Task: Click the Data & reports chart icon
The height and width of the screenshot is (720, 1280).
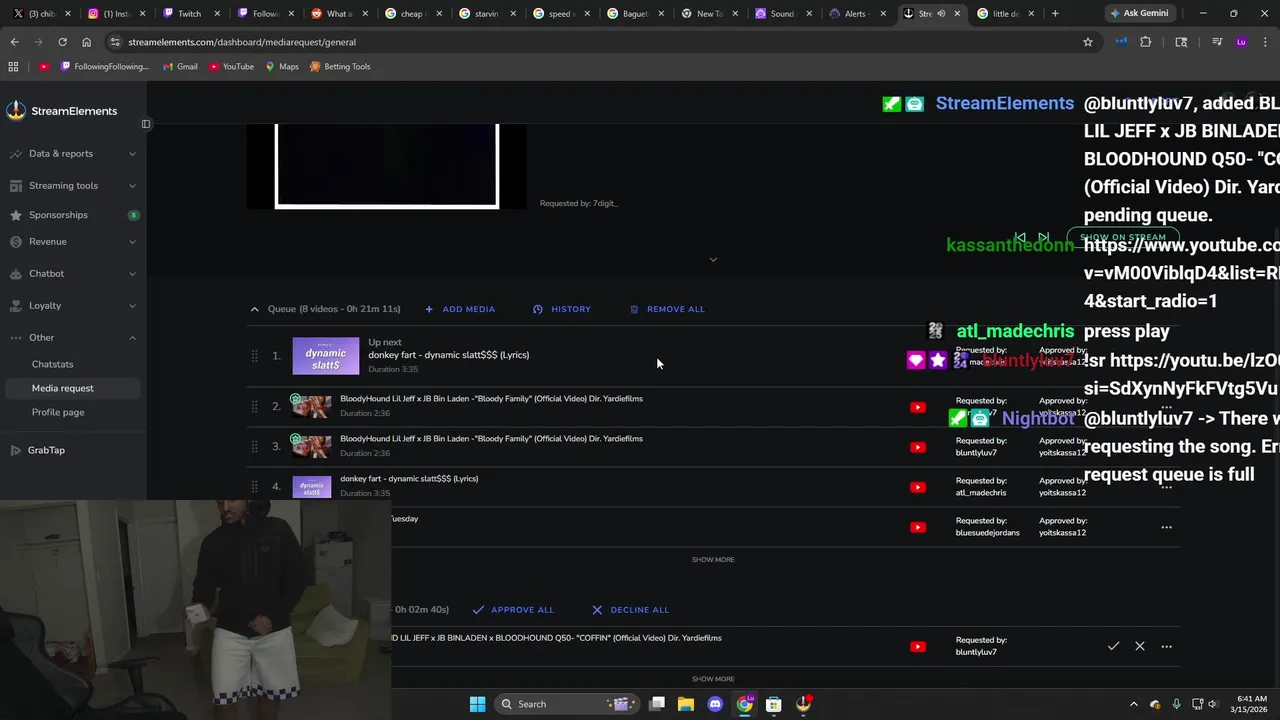Action: 16,154
